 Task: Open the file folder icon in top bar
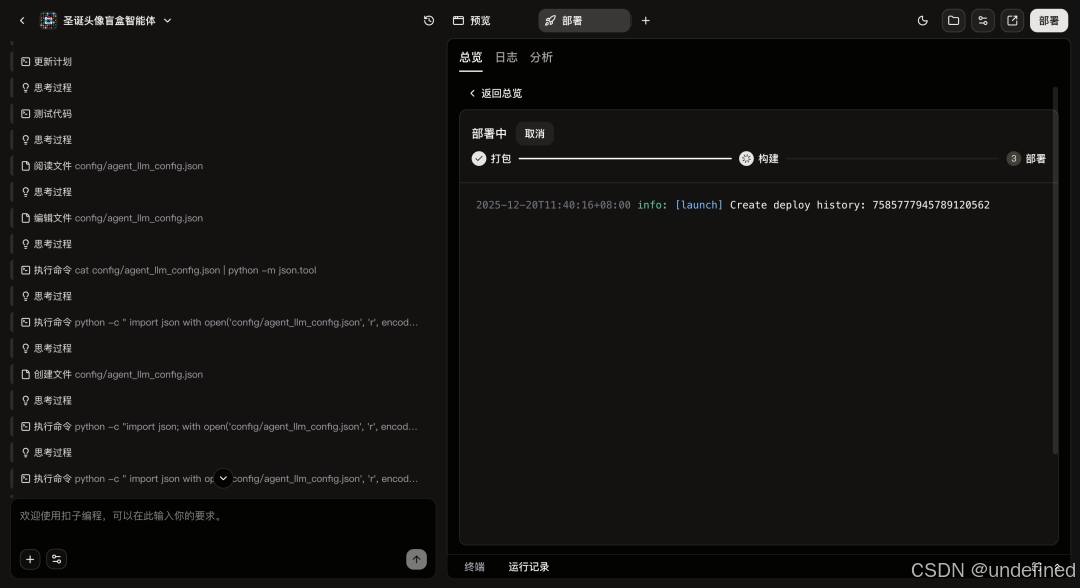[953, 21]
